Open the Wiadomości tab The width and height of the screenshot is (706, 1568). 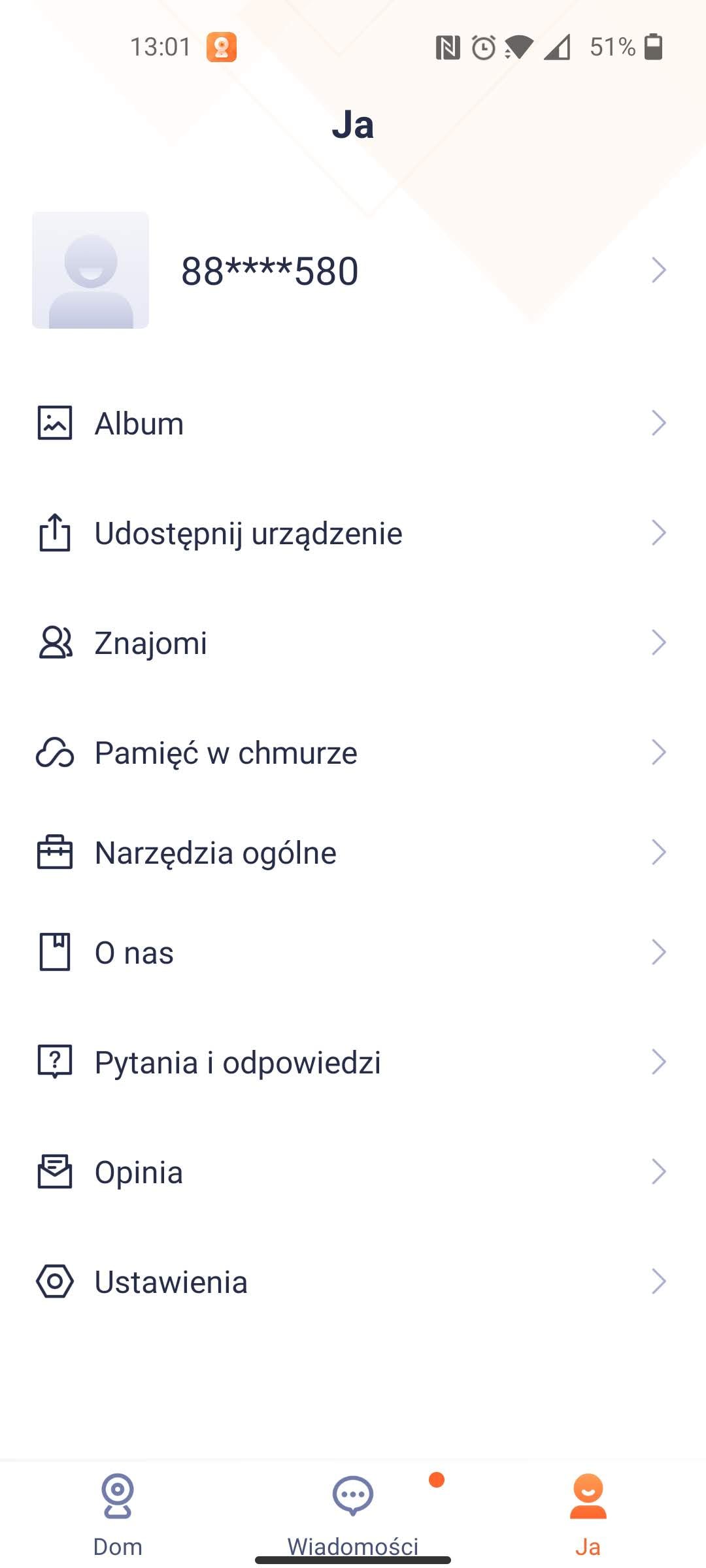point(353,1509)
